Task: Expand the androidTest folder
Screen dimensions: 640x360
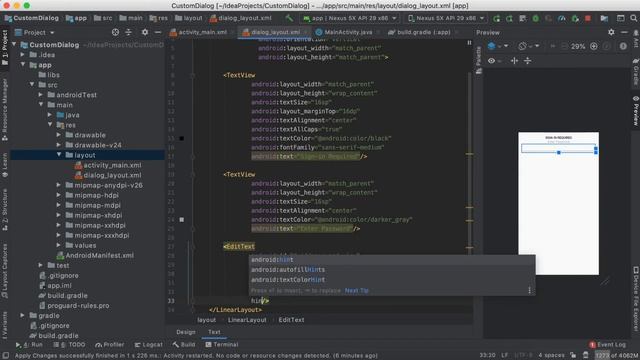Action: click(x=41, y=95)
